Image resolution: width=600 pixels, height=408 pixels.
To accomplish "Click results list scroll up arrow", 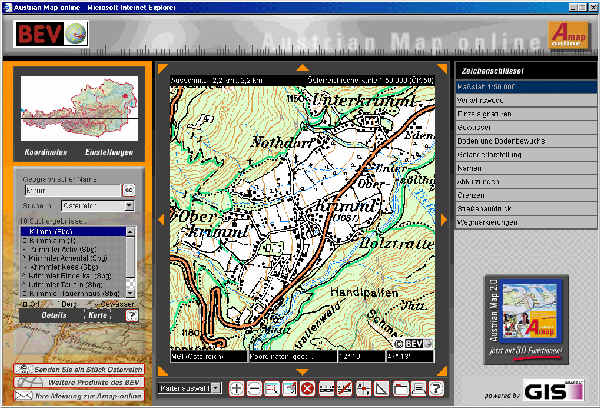I will pyautogui.click(x=130, y=231).
